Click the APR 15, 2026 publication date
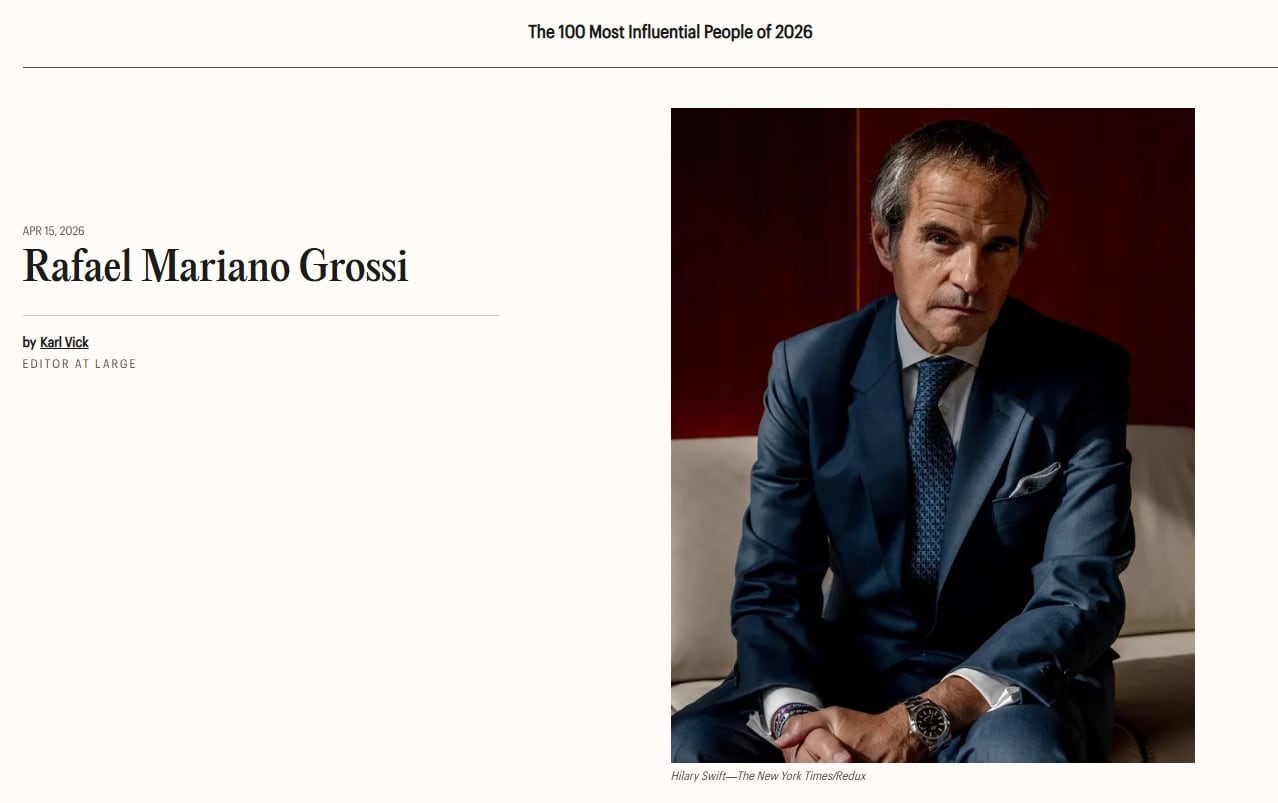1278x803 pixels. tap(53, 231)
